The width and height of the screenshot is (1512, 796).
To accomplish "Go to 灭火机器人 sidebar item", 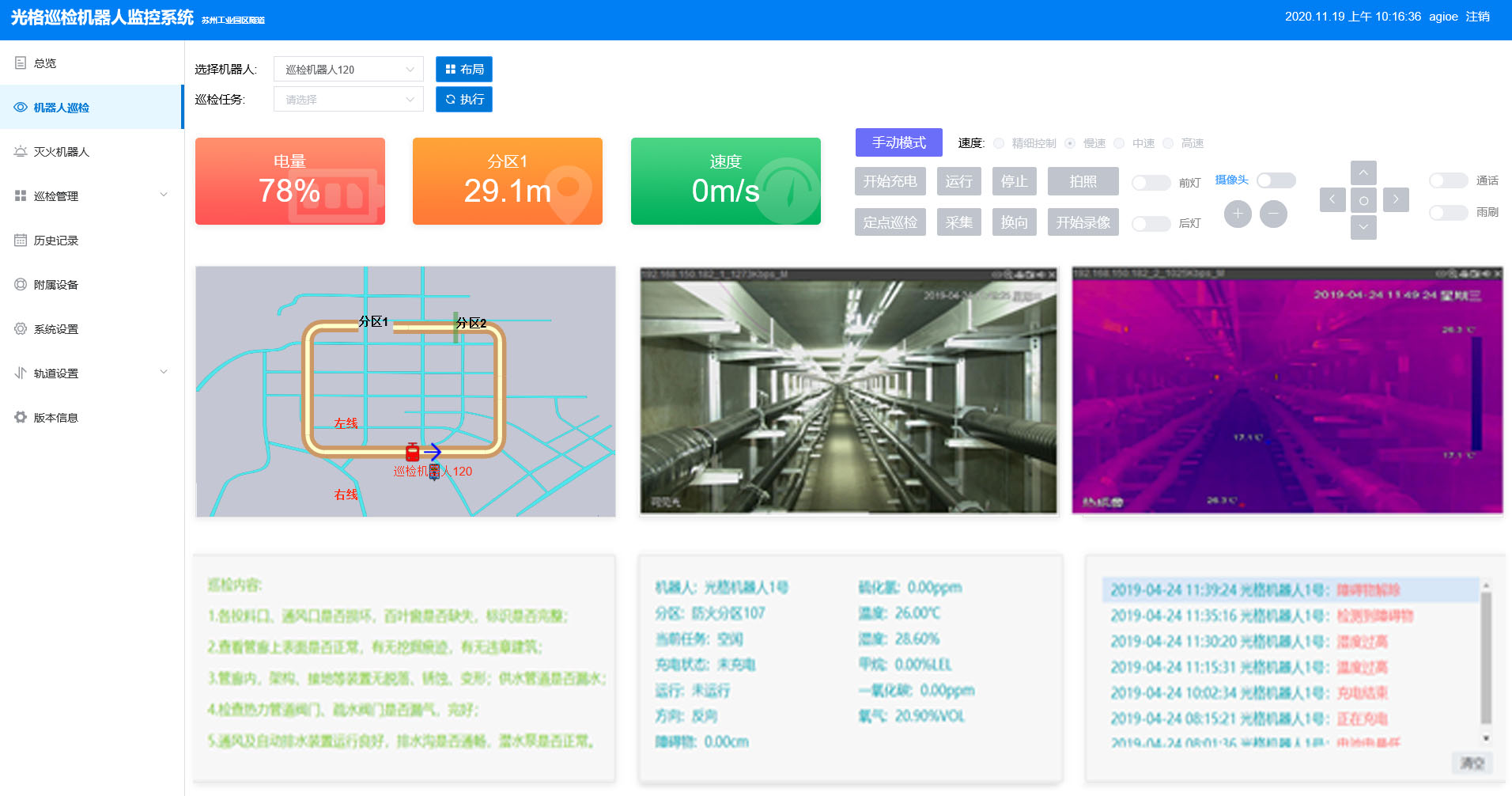I will [x=61, y=152].
